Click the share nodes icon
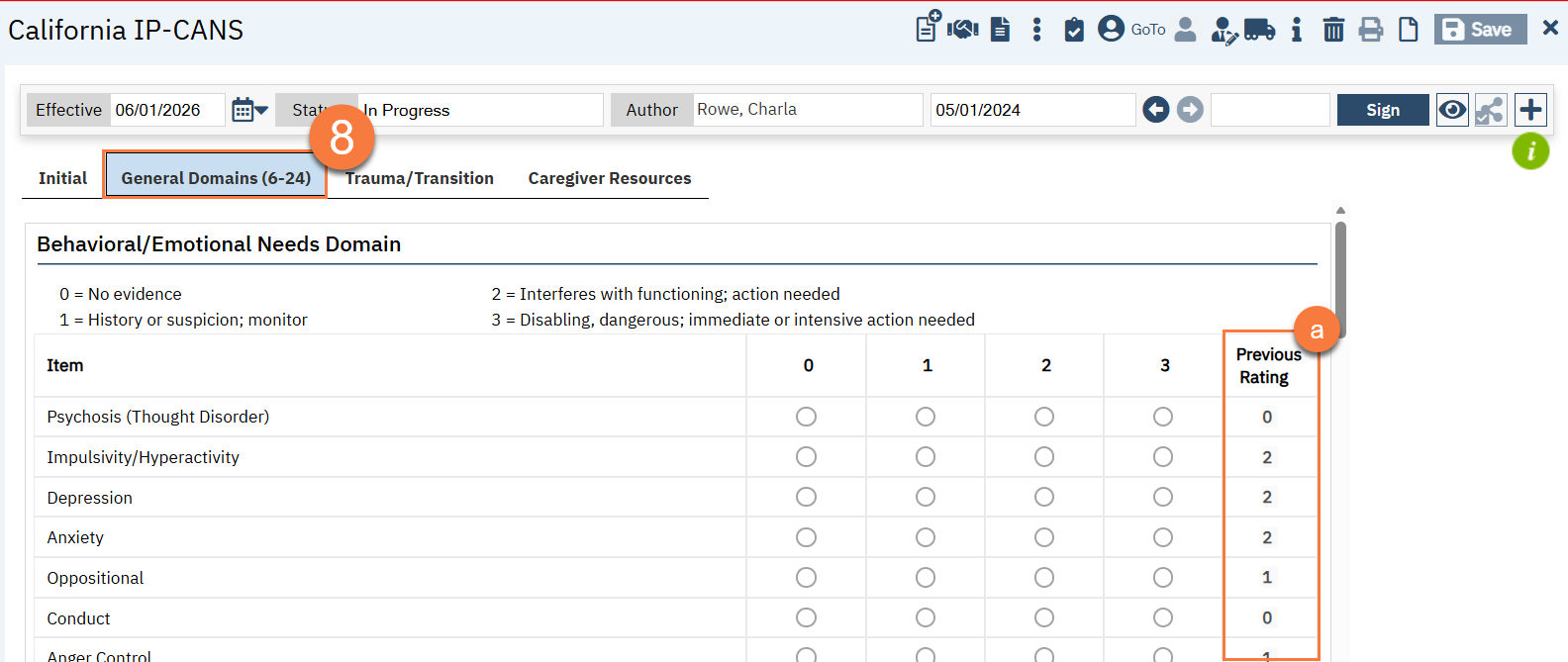Viewport: 1568px width, 662px height. pos(1490,110)
